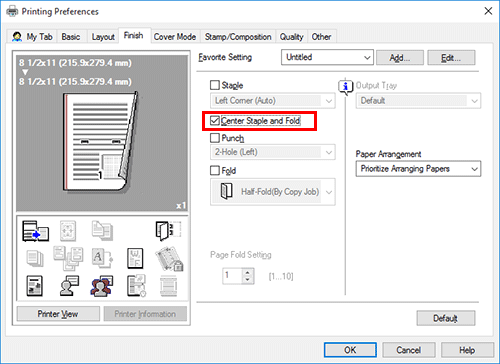The height and width of the screenshot is (364, 500).
Task: Close the Printing Preferences dialog
Action: tap(488, 11)
